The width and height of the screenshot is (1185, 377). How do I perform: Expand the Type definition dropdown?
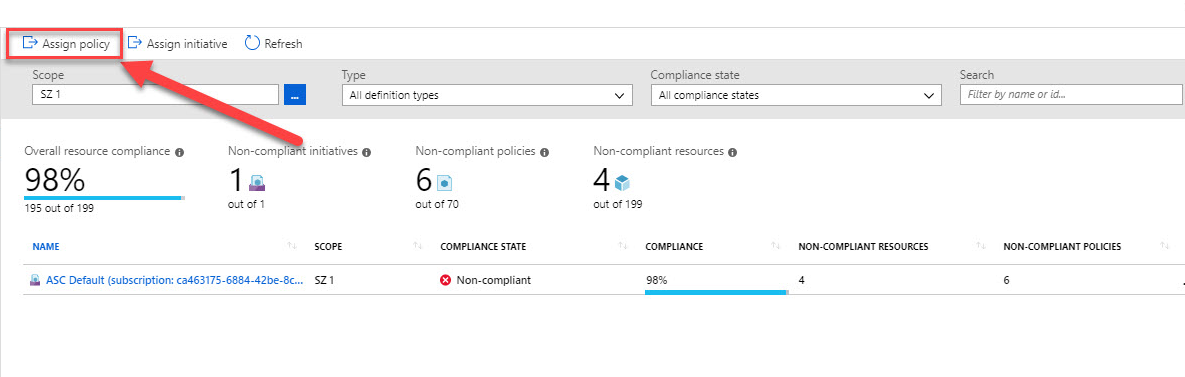[x=487, y=95]
